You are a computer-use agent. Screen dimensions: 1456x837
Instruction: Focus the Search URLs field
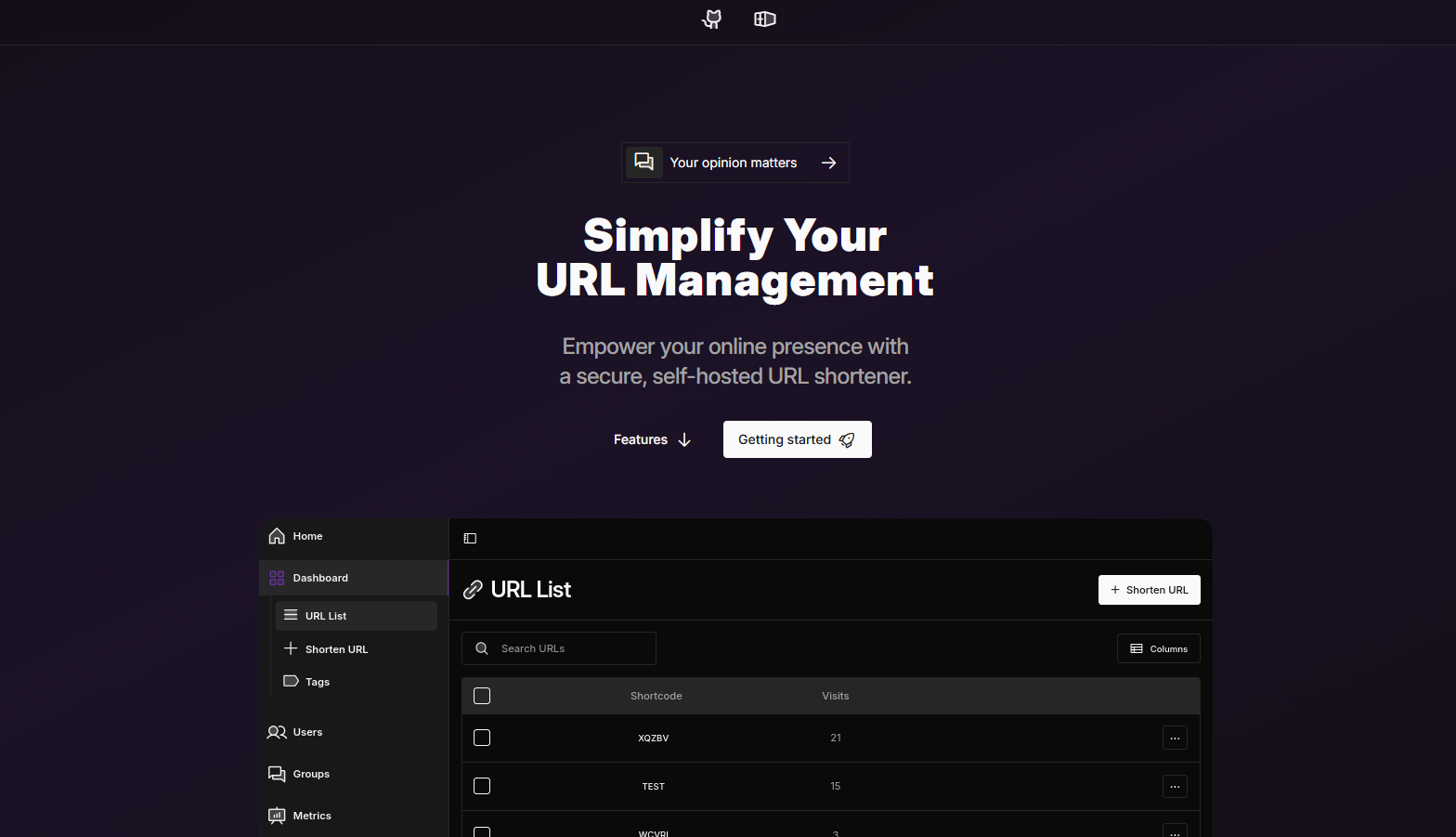tap(559, 648)
